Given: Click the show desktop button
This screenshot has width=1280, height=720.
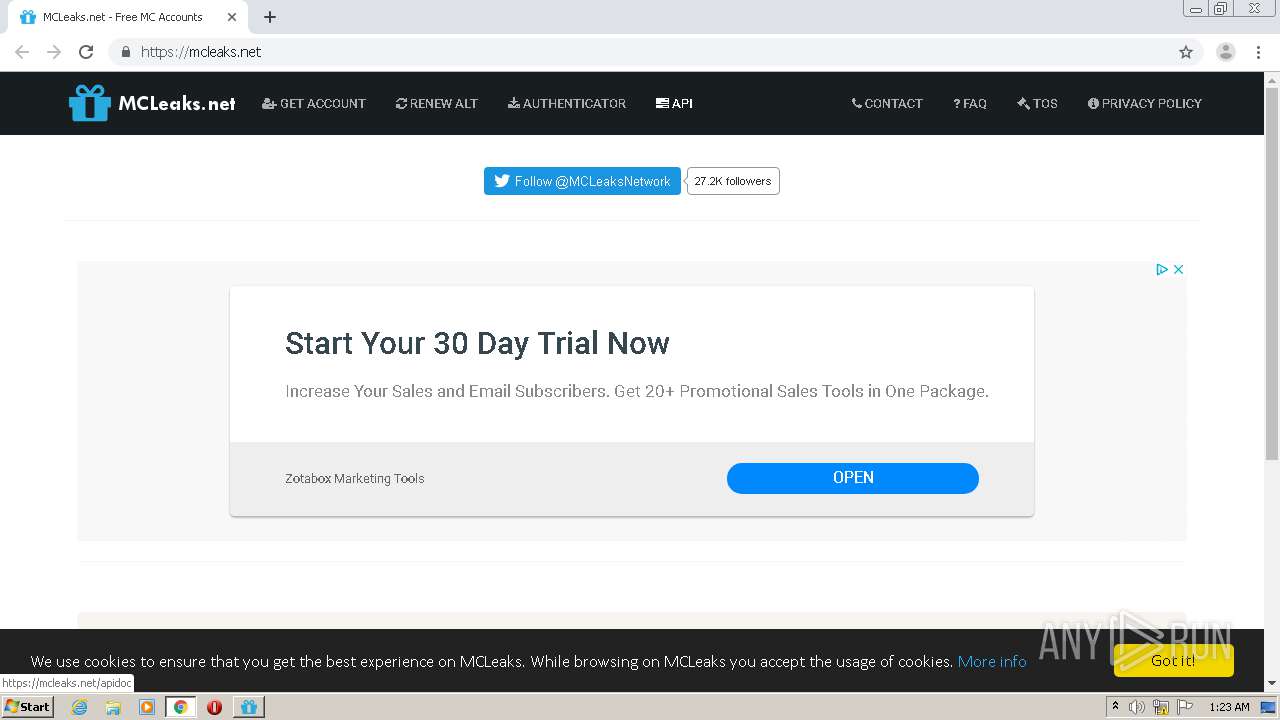Looking at the screenshot, I should pyautogui.click(x=1269, y=707).
